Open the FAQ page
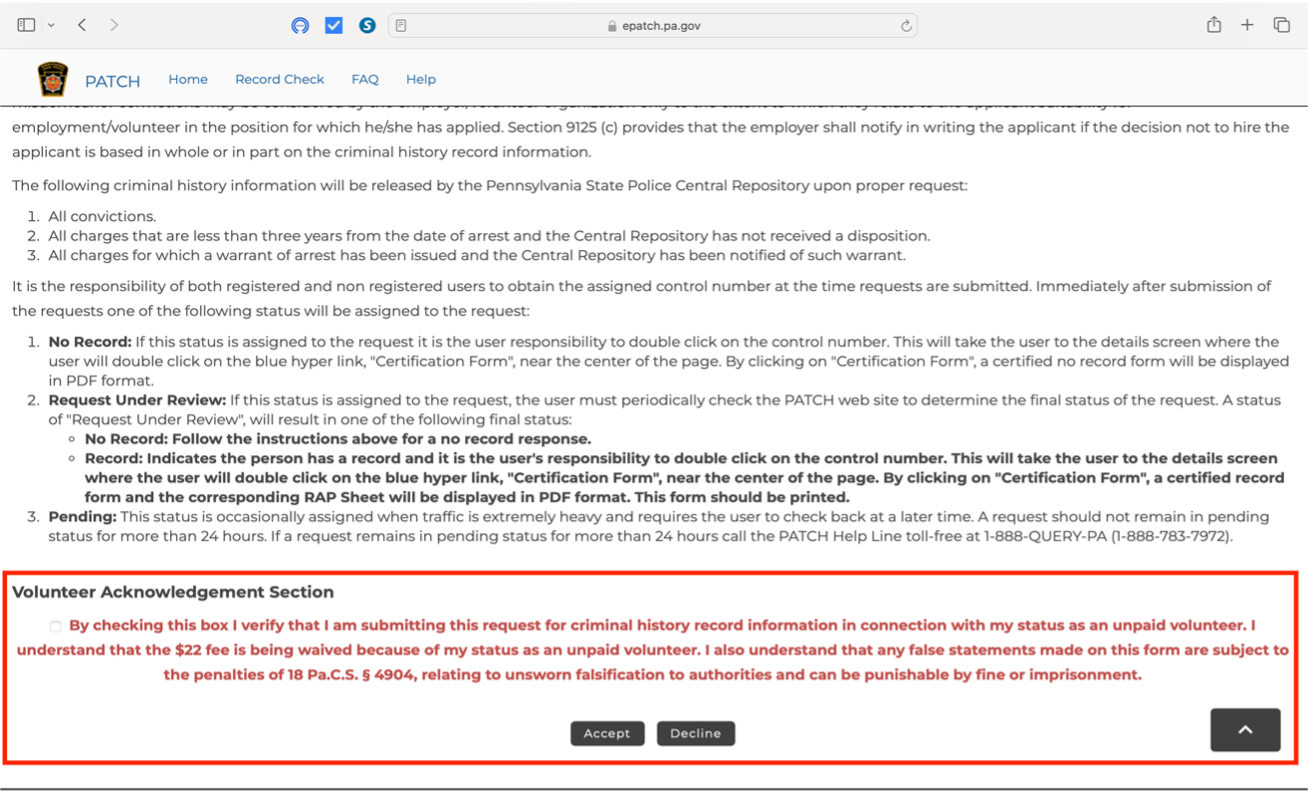This screenshot has width=1310, height=794. pos(365,79)
